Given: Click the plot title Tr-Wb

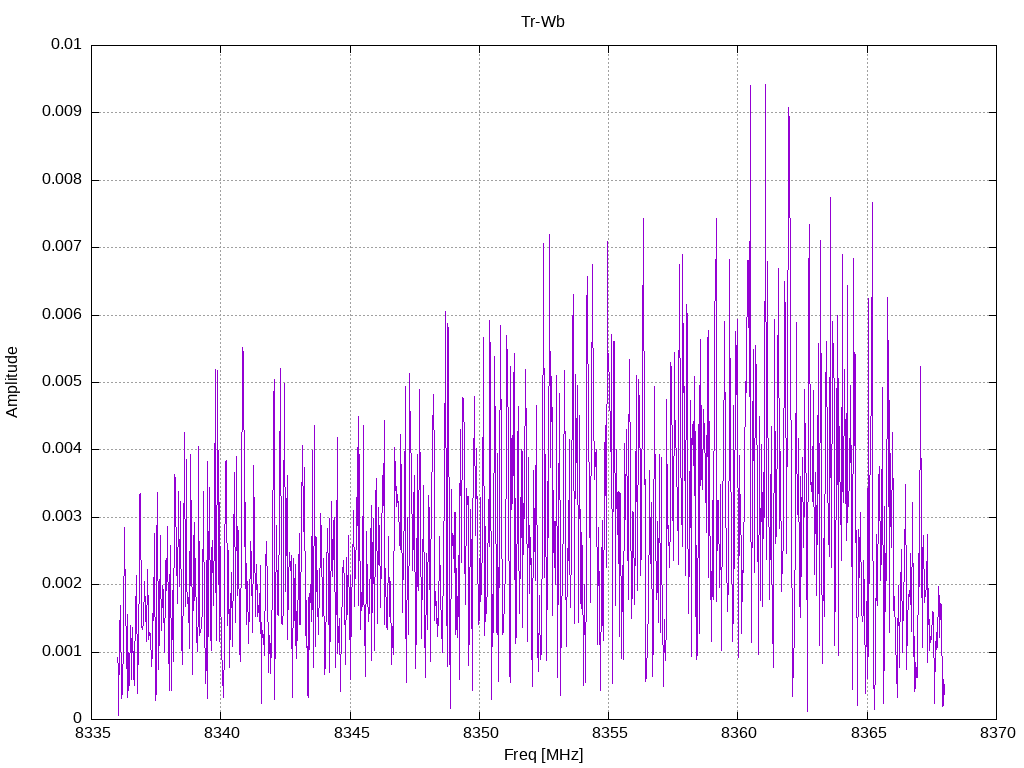Looking at the screenshot, I should pyautogui.click(x=543, y=22).
